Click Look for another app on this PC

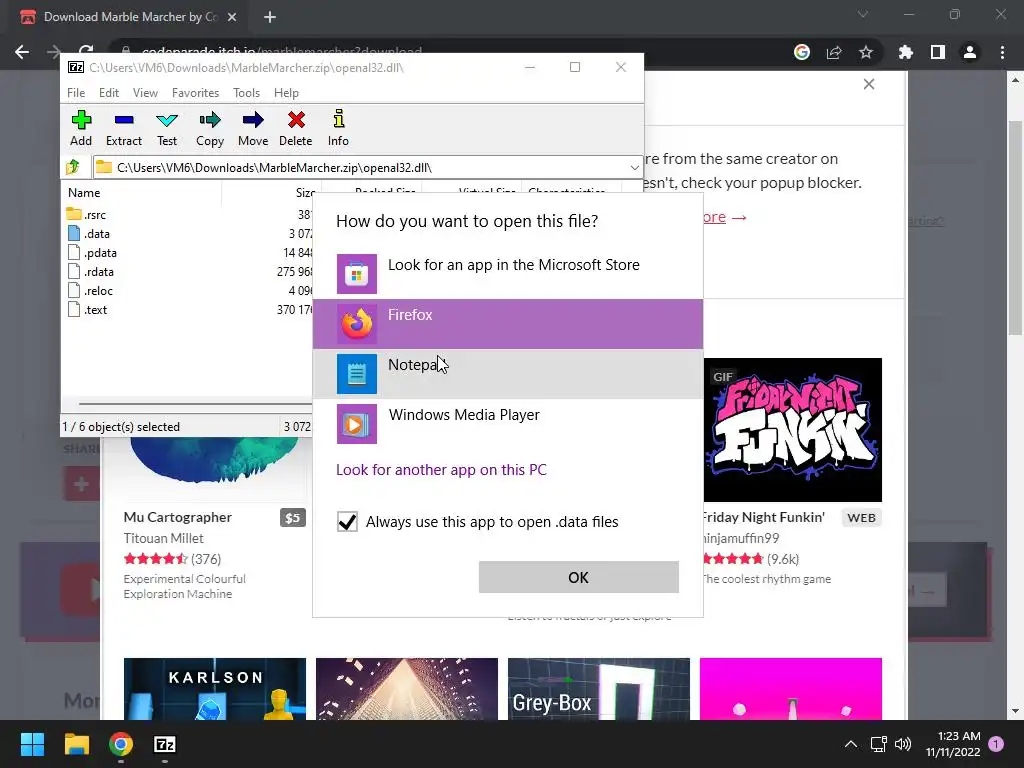pos(441,470)
